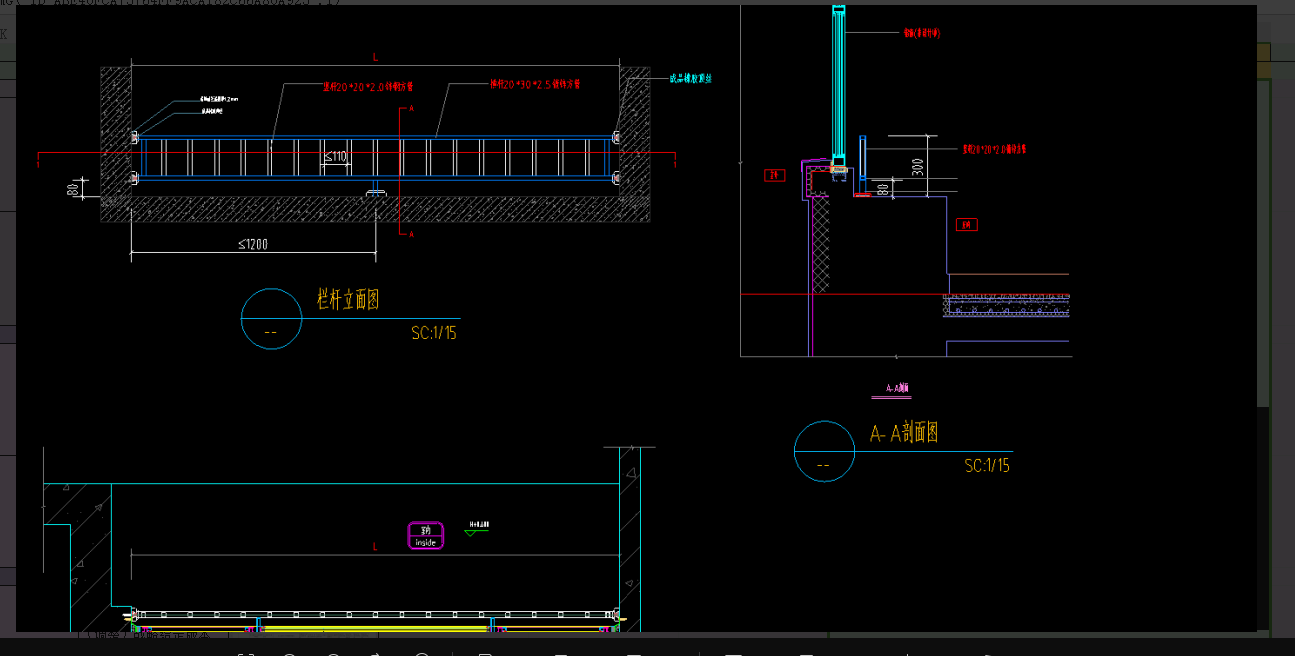Click the lower red 'A' section marker
1295x656 pixels.
411,234
